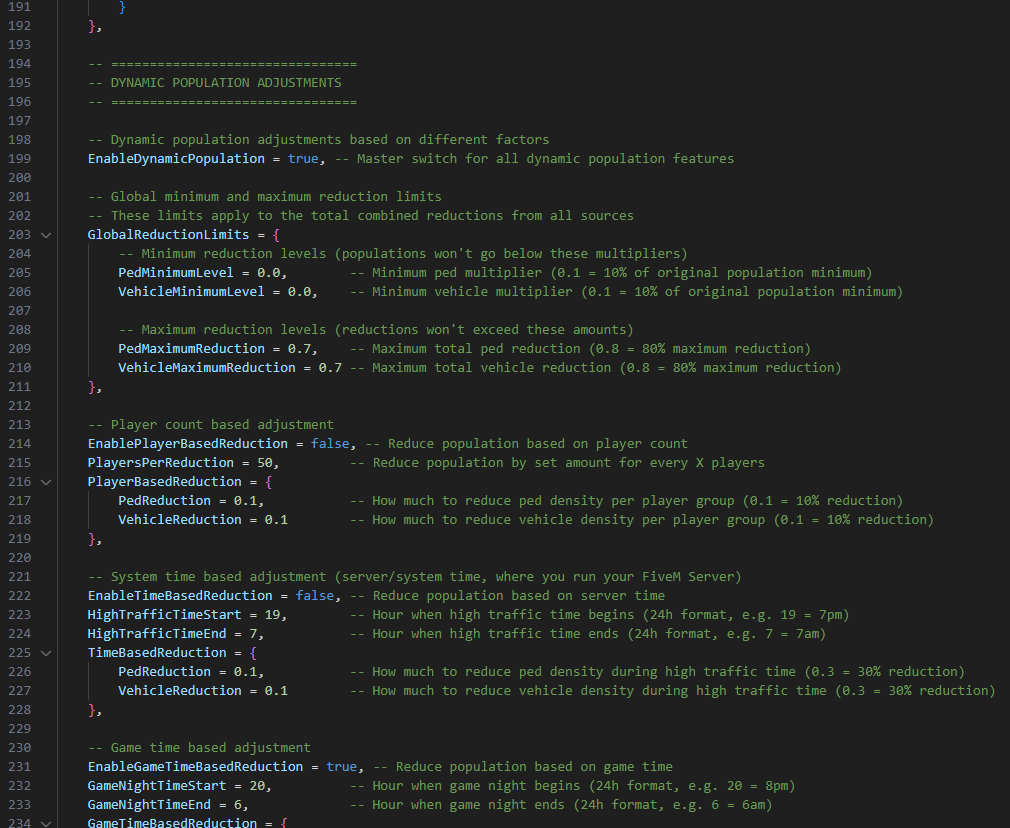Collapse TimeBasedReduction block fold chevron
Viewport: 1010px width, 828px height.
pos(46,653)
